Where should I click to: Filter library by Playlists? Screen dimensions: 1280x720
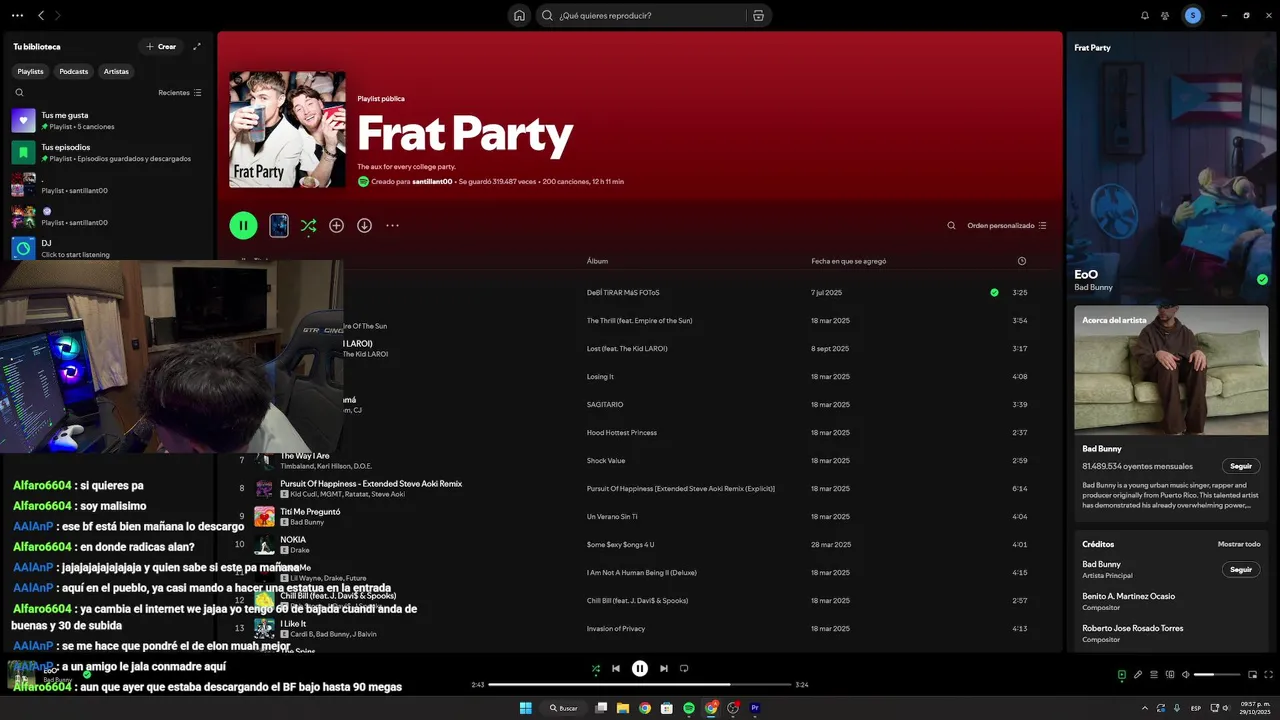[x=30, y=71]
